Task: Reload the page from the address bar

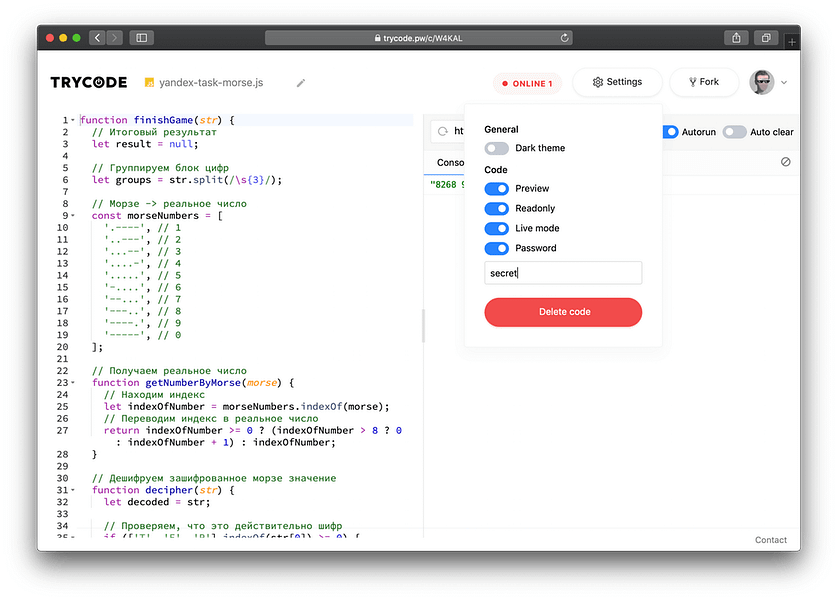Action: 564,38
